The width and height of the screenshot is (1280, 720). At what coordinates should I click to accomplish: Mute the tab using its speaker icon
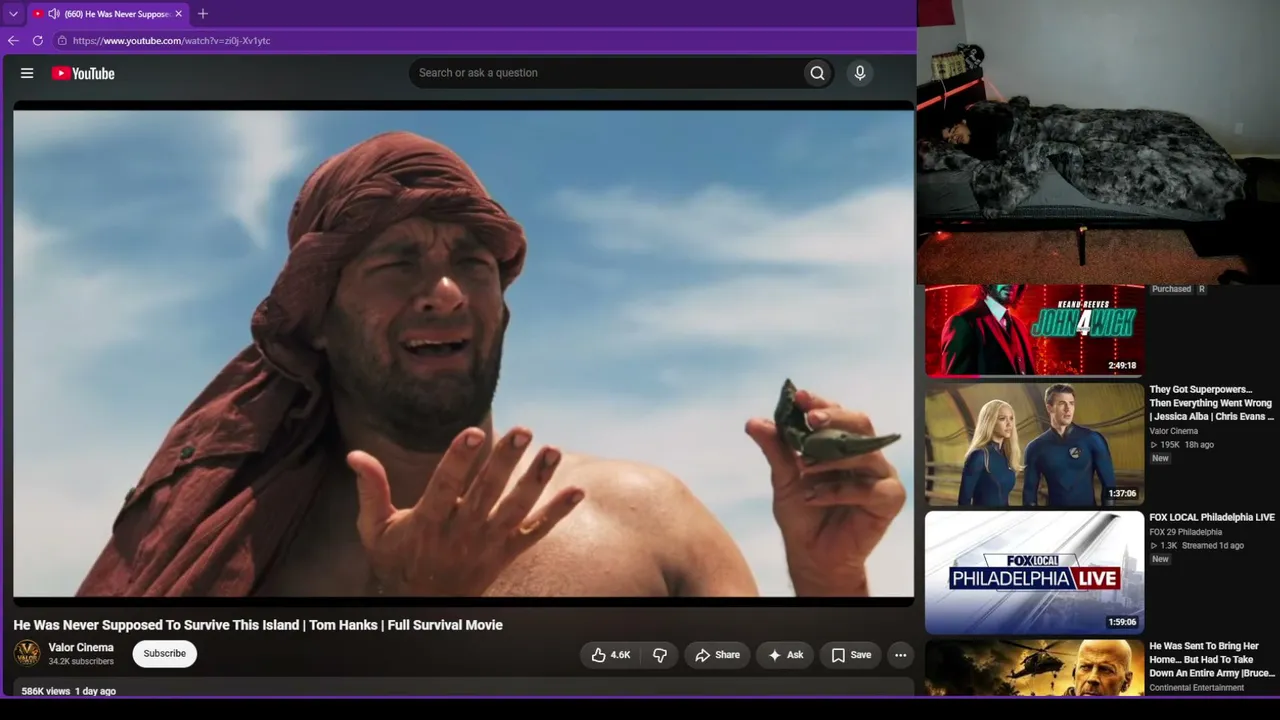[x=53, y=14]
